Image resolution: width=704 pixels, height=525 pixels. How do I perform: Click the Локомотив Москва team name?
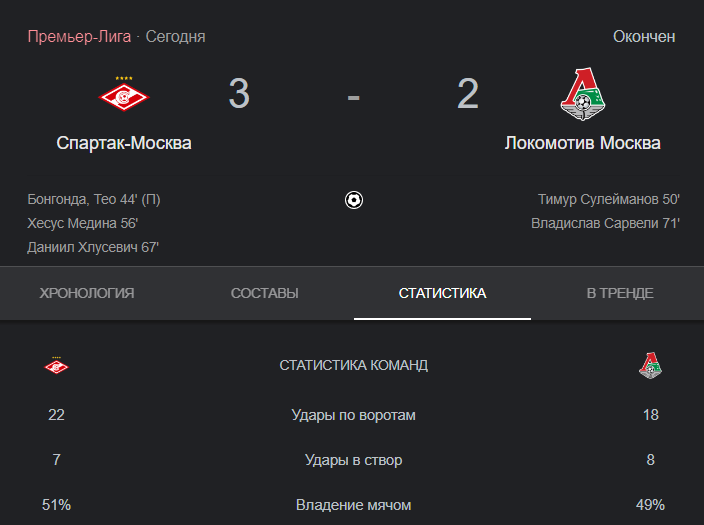(582, 143)
